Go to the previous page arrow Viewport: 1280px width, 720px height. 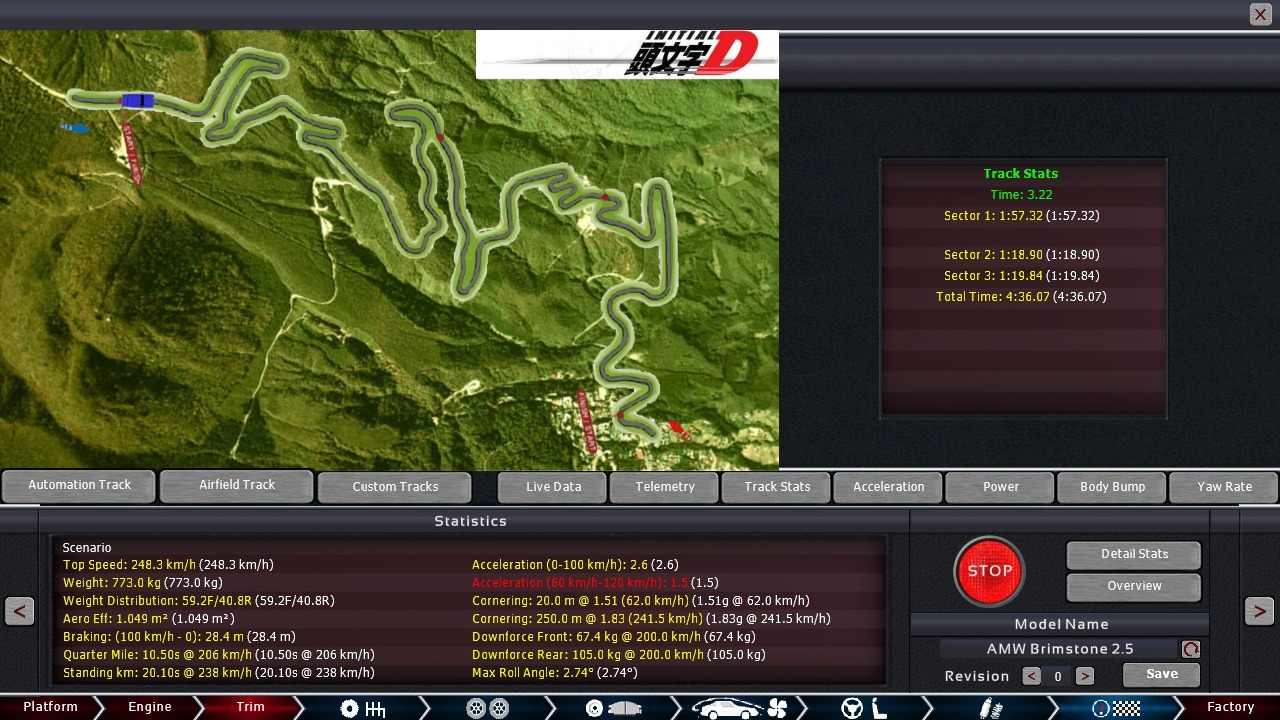[x=20, y=611]
